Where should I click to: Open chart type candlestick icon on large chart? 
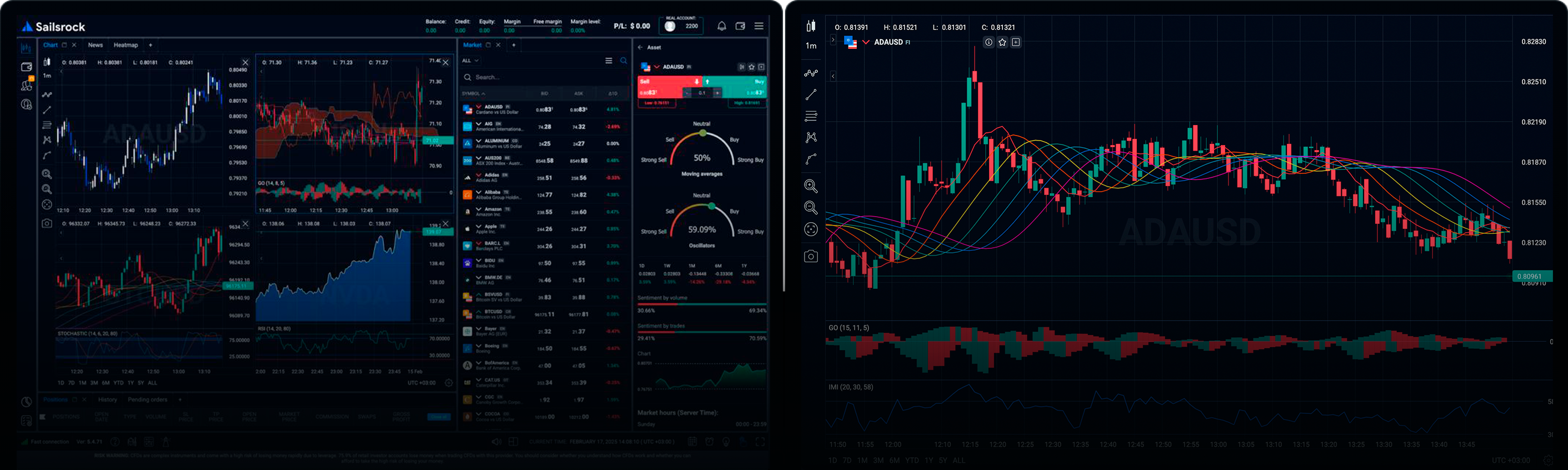pos(811,26)
